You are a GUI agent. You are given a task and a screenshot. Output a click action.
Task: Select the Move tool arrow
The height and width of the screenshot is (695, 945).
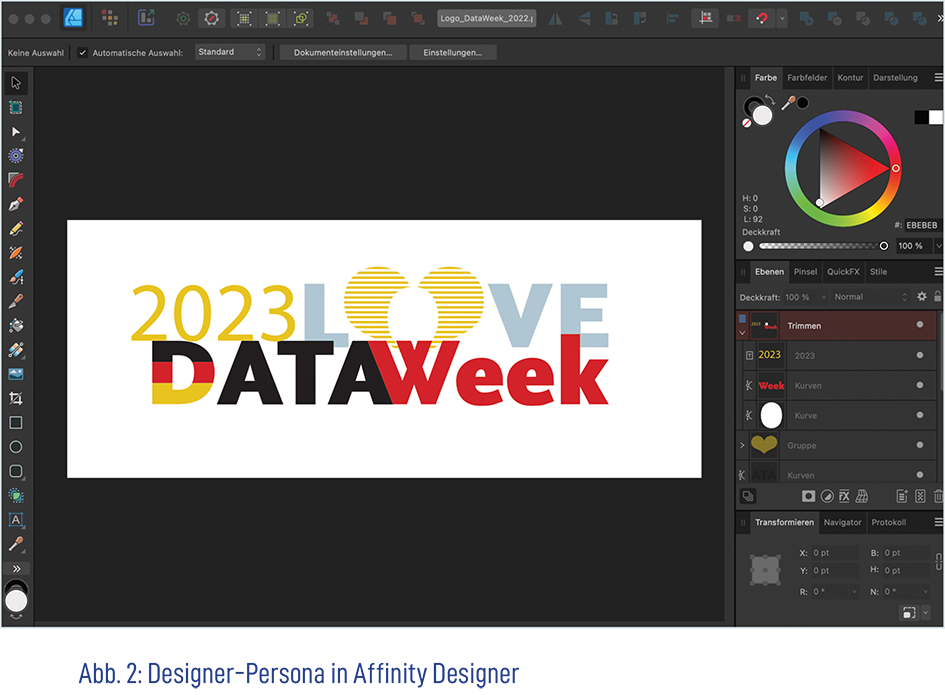pyautogui.click(x=16, y=83)
